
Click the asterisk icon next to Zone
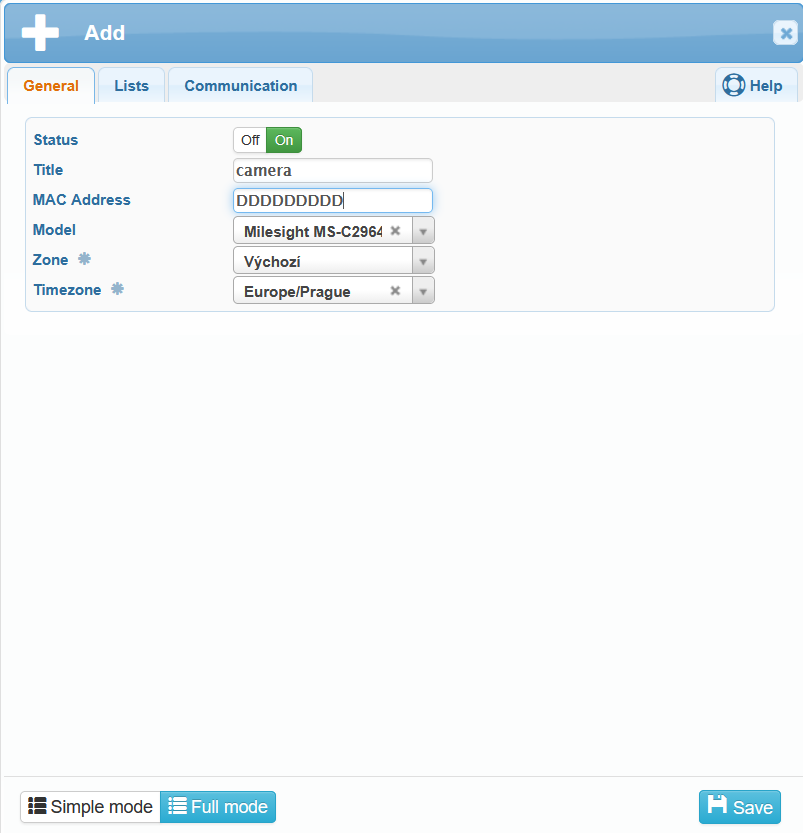point(84,259)
